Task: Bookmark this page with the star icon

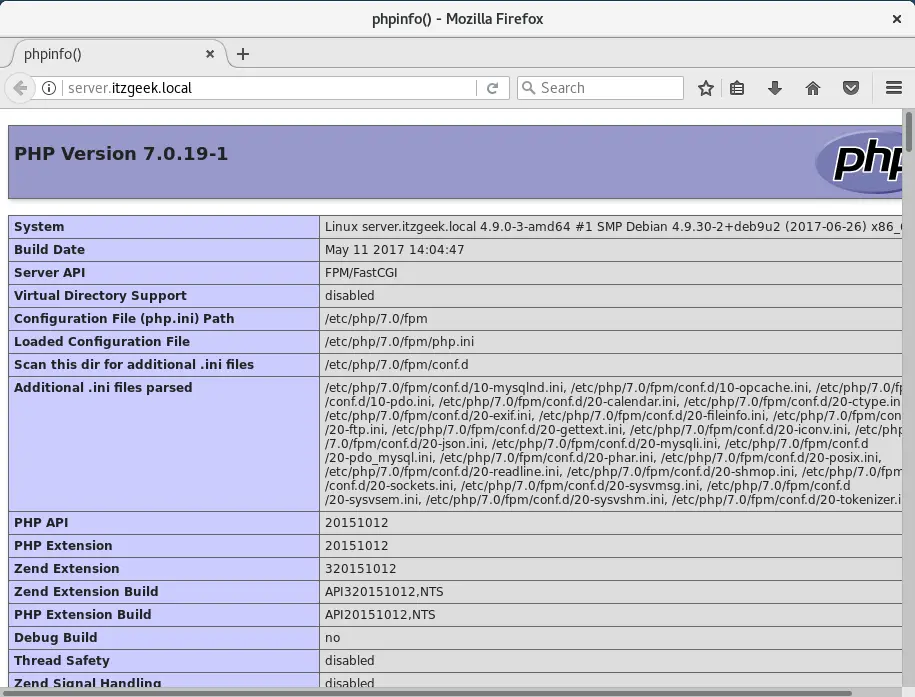Action: [706, 88]
